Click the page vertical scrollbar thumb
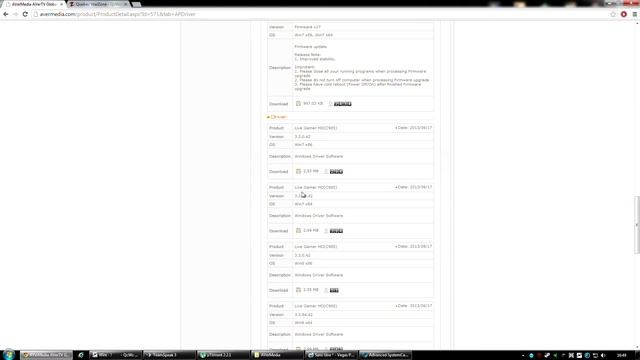 click(636, 225)
